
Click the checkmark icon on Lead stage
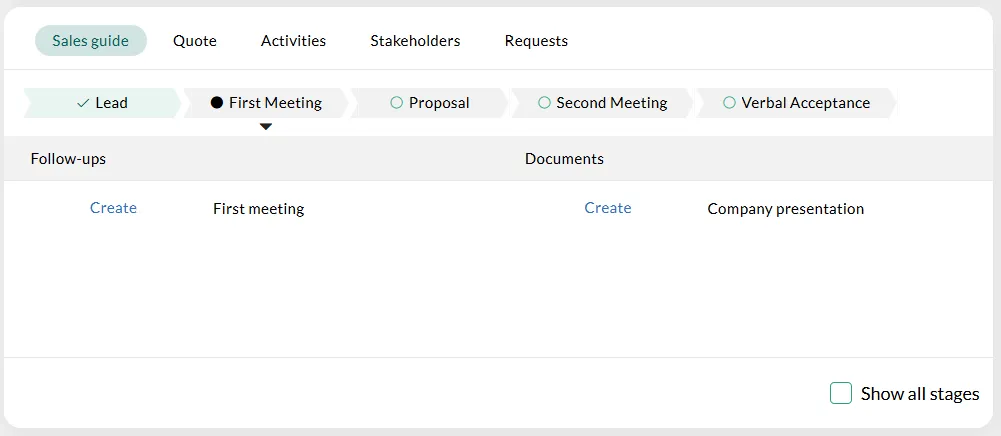83,103
